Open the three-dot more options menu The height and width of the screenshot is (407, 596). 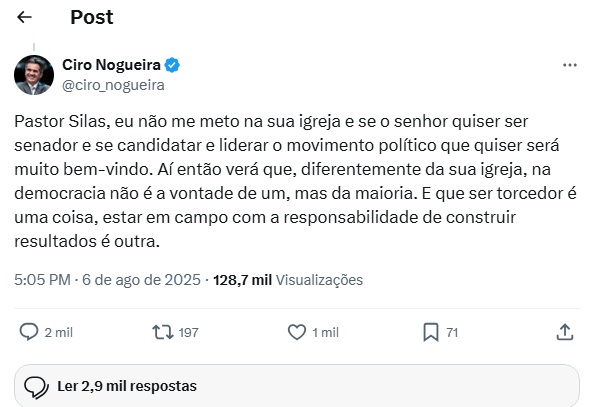coord(569,65)
